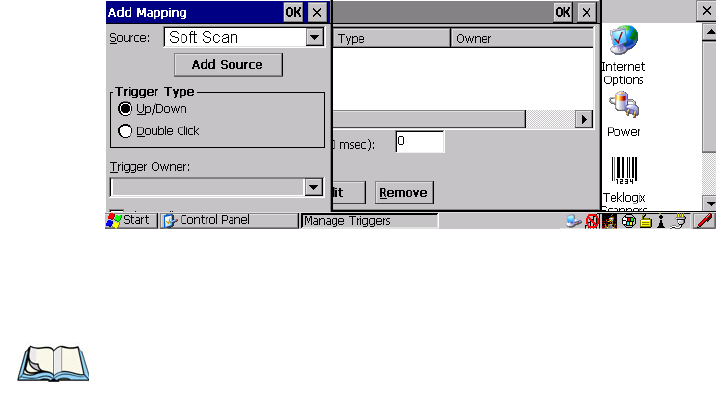This screenshot has height=395, width=716.
Task: Open the Trigger Owner dropdown arrow
Action: pyautogui.click(x=313, y=187)
